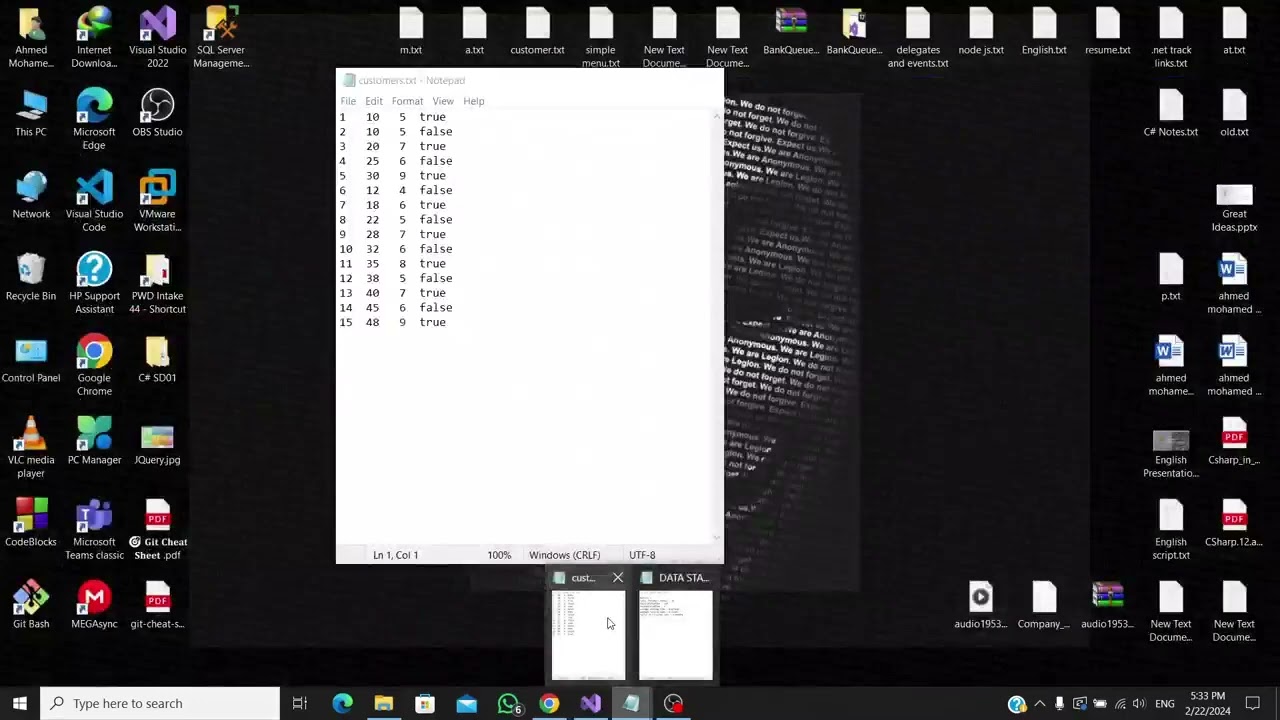Select Git Cheat Sheet .pdf desktop file
1280x720 pixels.
tap(157, 530)
